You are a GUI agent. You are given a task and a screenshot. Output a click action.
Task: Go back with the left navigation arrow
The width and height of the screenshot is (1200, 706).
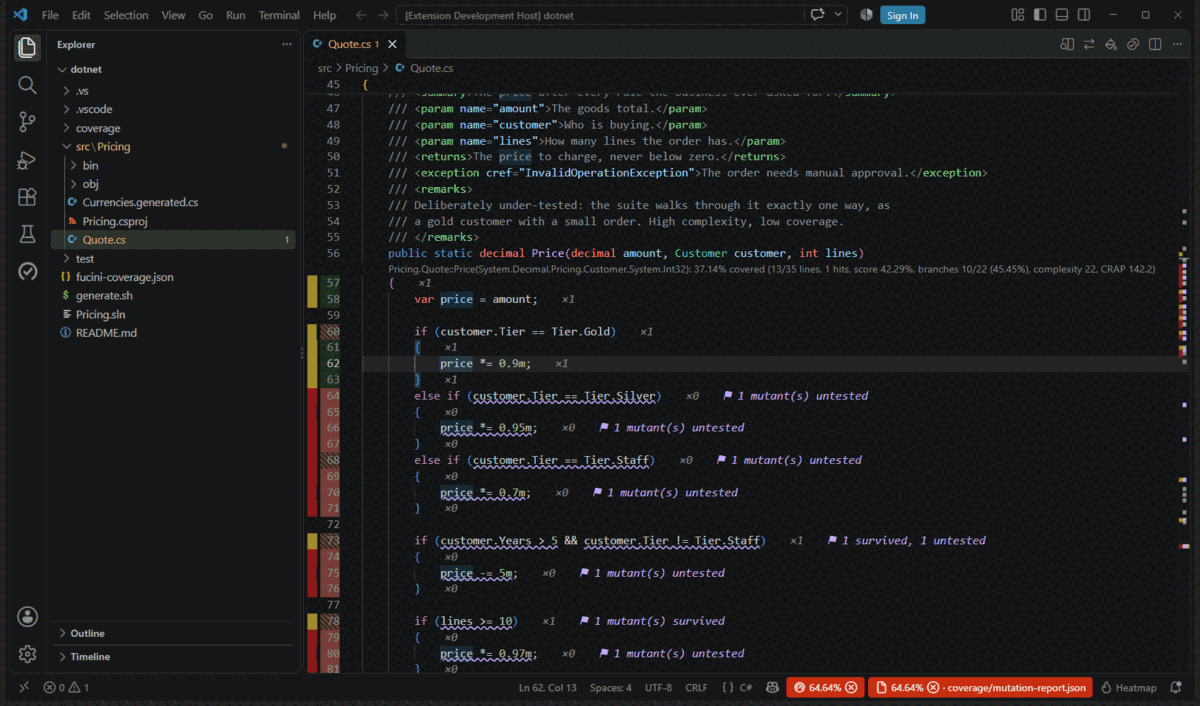click(x=362, y=15)
